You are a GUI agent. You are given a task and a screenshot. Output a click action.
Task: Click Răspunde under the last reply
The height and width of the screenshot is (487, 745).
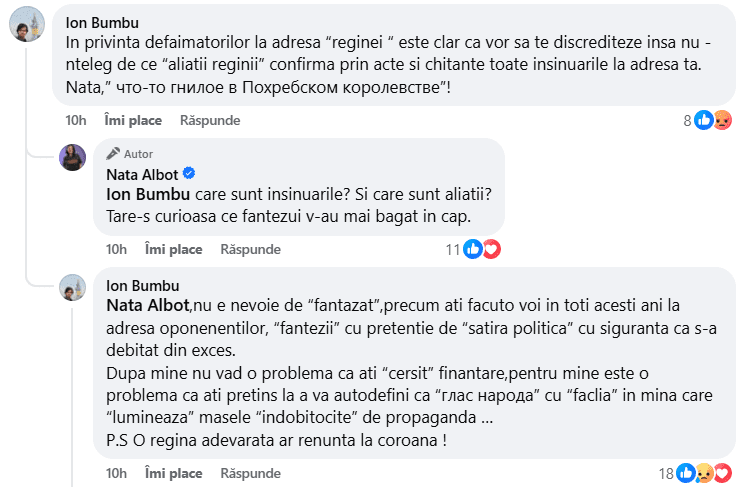(250, 473)
